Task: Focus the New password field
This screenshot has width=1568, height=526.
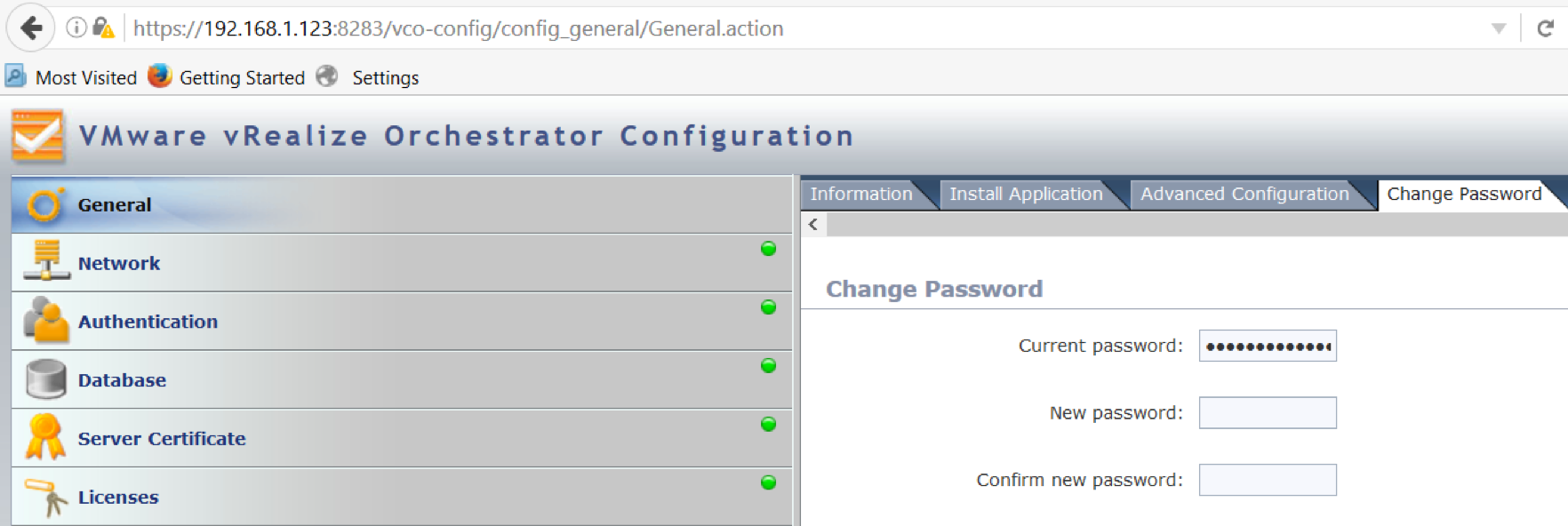Action: click(x=1268, y=412)
